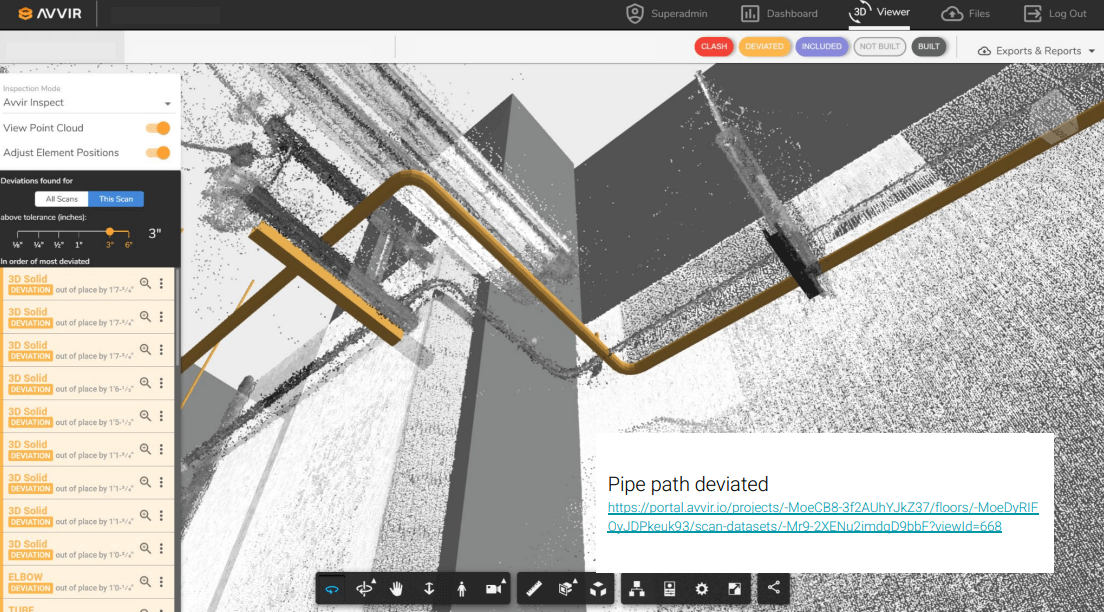Screen dimensions: 1104x612
Task: Open the Files tab
Action: click(x=966, y=14)
